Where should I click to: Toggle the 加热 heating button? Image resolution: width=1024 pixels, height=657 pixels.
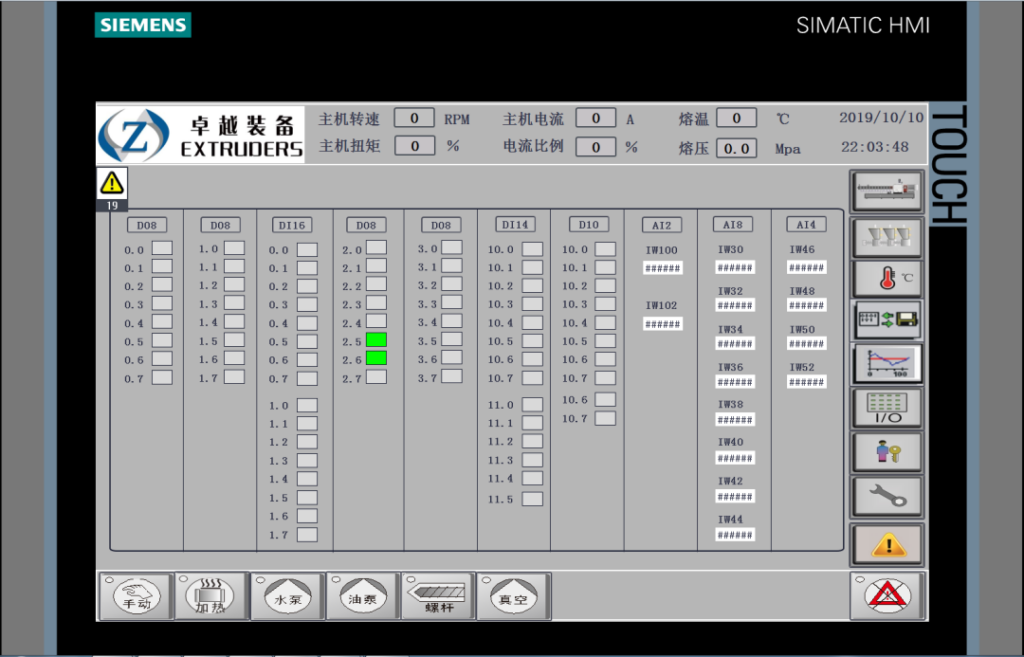tap(210, 597)
